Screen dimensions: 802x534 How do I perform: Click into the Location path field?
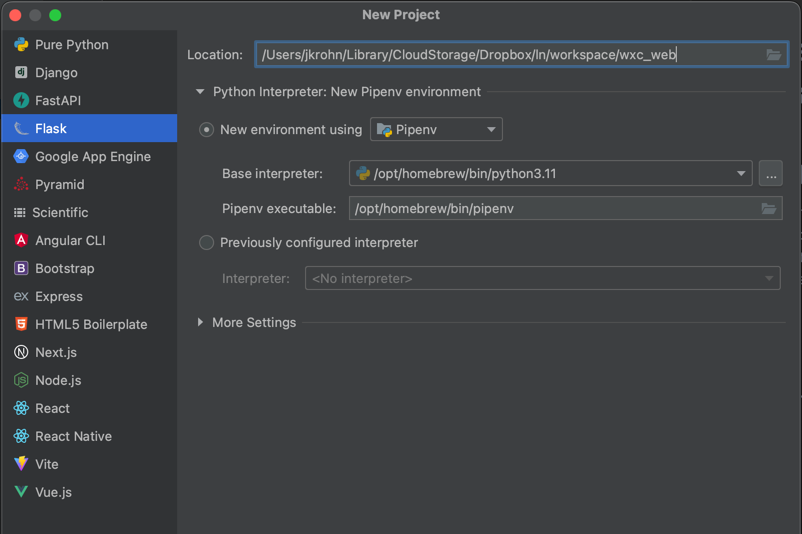click(500, 55)
